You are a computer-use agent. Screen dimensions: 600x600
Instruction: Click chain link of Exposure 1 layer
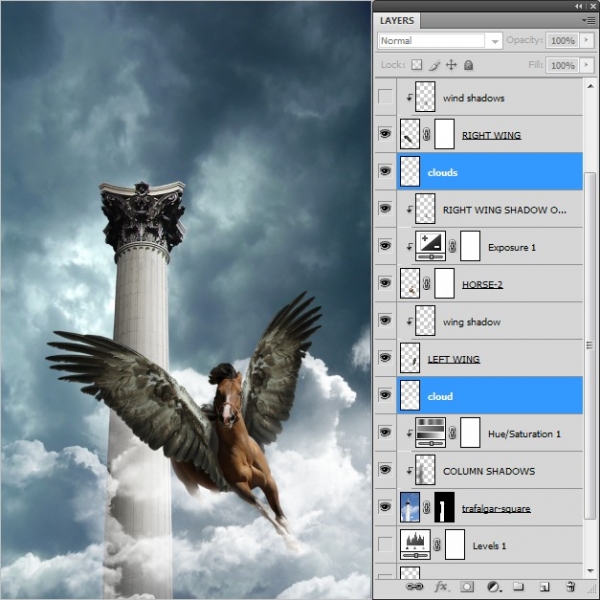tap(452, 246)
